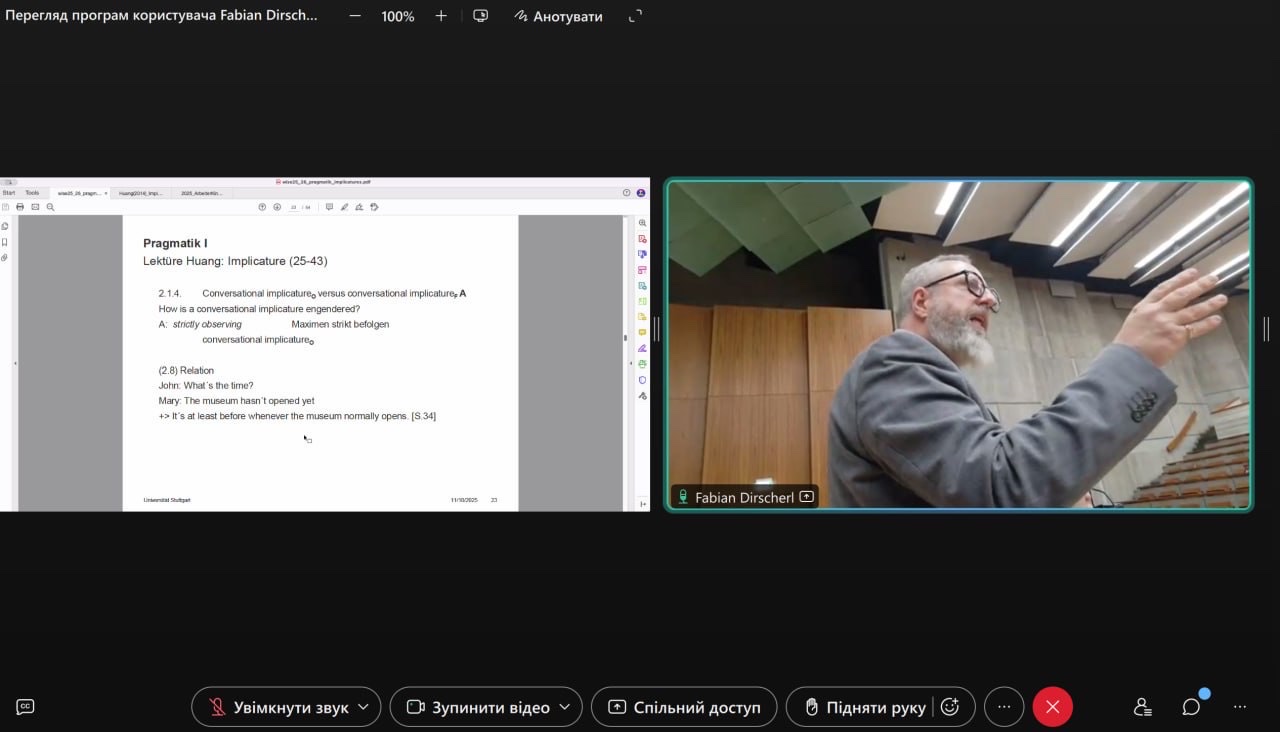
Task: Click the 100% zoom level indicator
Action: point(397,16)
